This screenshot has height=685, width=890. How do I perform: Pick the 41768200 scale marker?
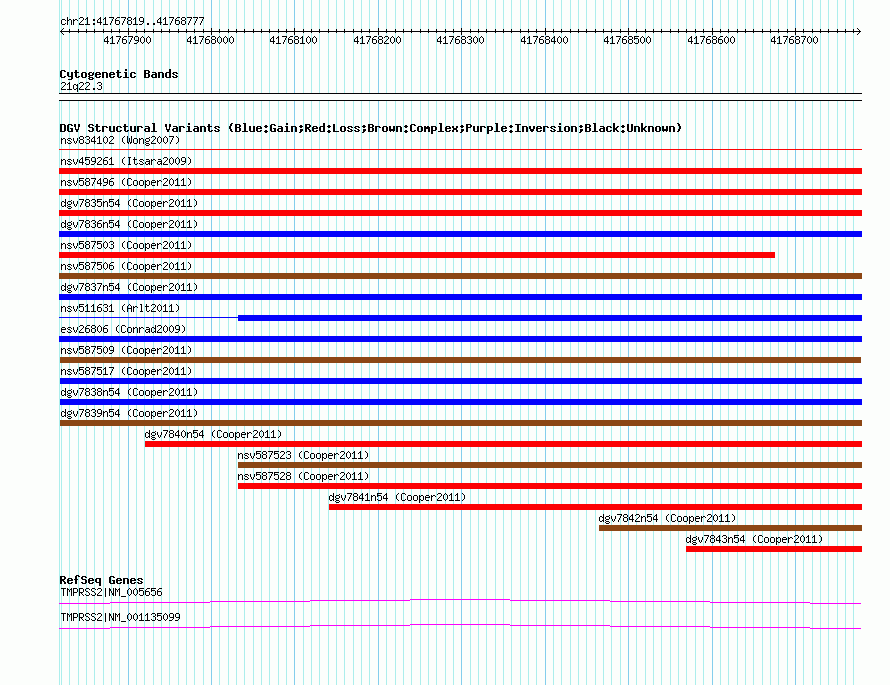[x=377, y=40]
